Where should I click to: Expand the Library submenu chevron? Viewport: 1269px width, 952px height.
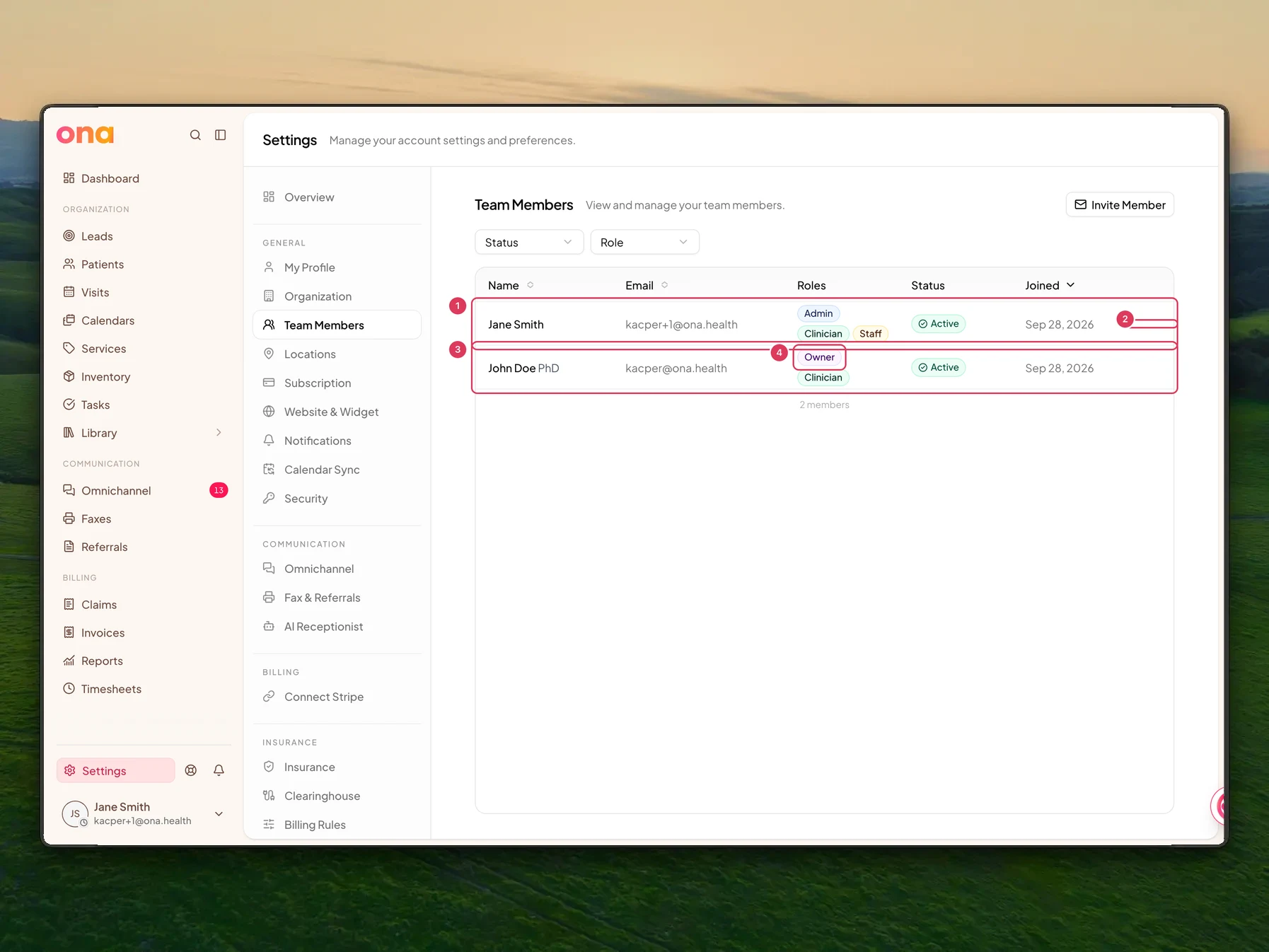(219, 433)
